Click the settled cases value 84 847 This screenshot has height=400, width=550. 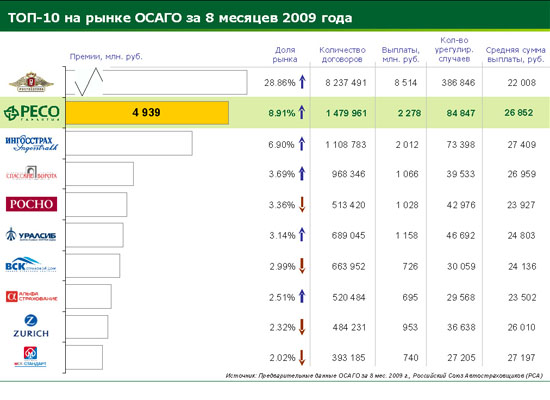pyautogui.click(x=461, y=113)
